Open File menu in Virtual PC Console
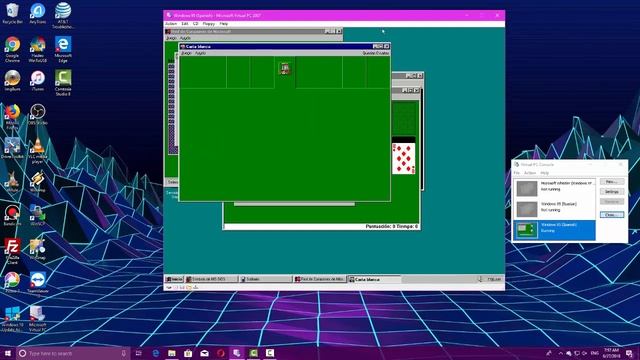 click(517, 173)
